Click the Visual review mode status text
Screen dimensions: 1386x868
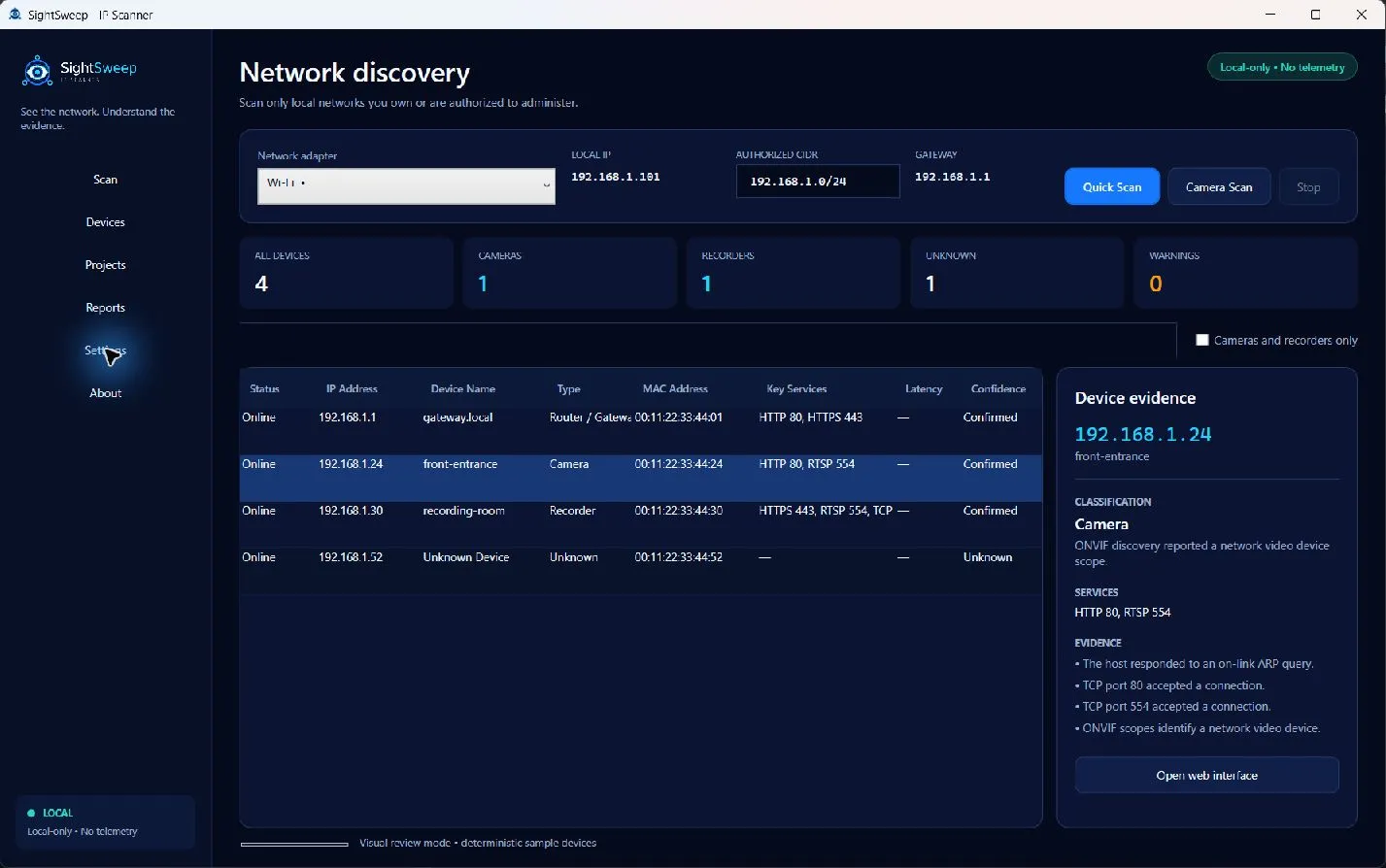478,843
